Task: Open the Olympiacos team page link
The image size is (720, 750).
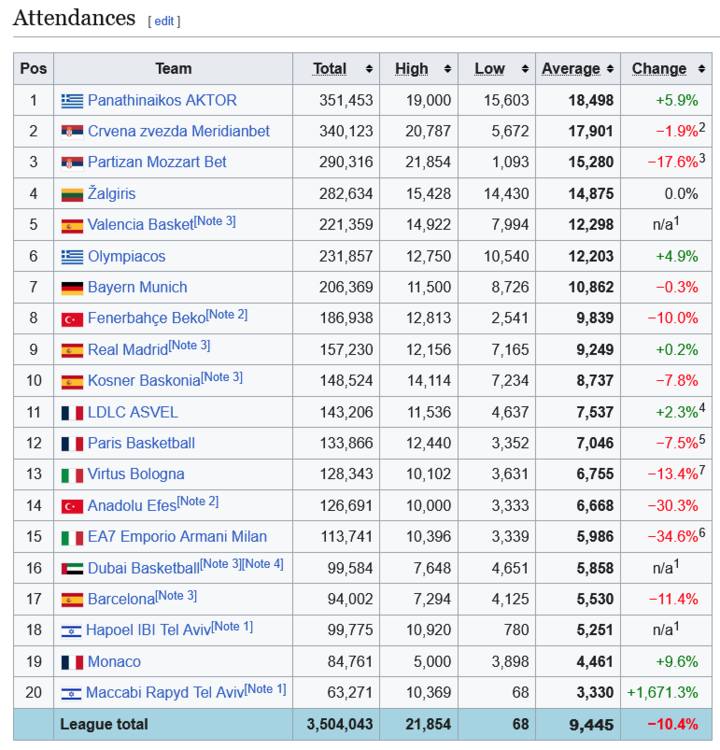Action: tap(126, 256)
